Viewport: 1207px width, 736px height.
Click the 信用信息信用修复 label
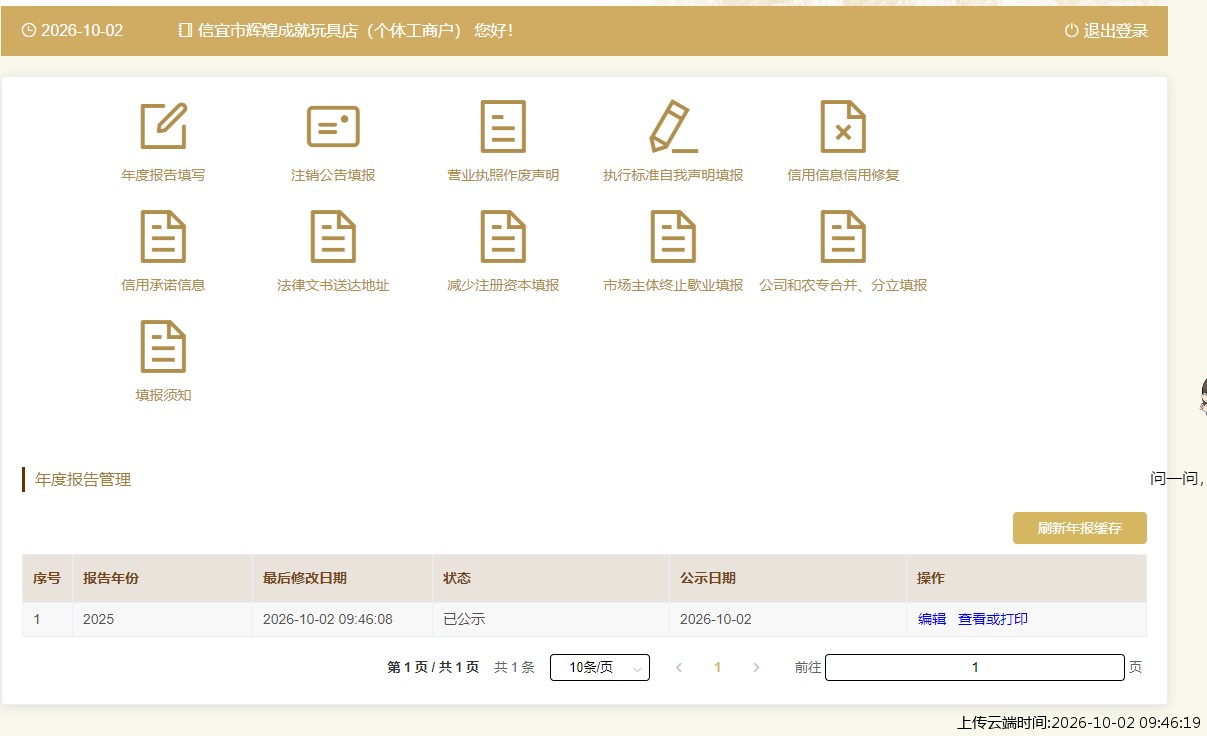pyautogui.click(x=843, y=175)
